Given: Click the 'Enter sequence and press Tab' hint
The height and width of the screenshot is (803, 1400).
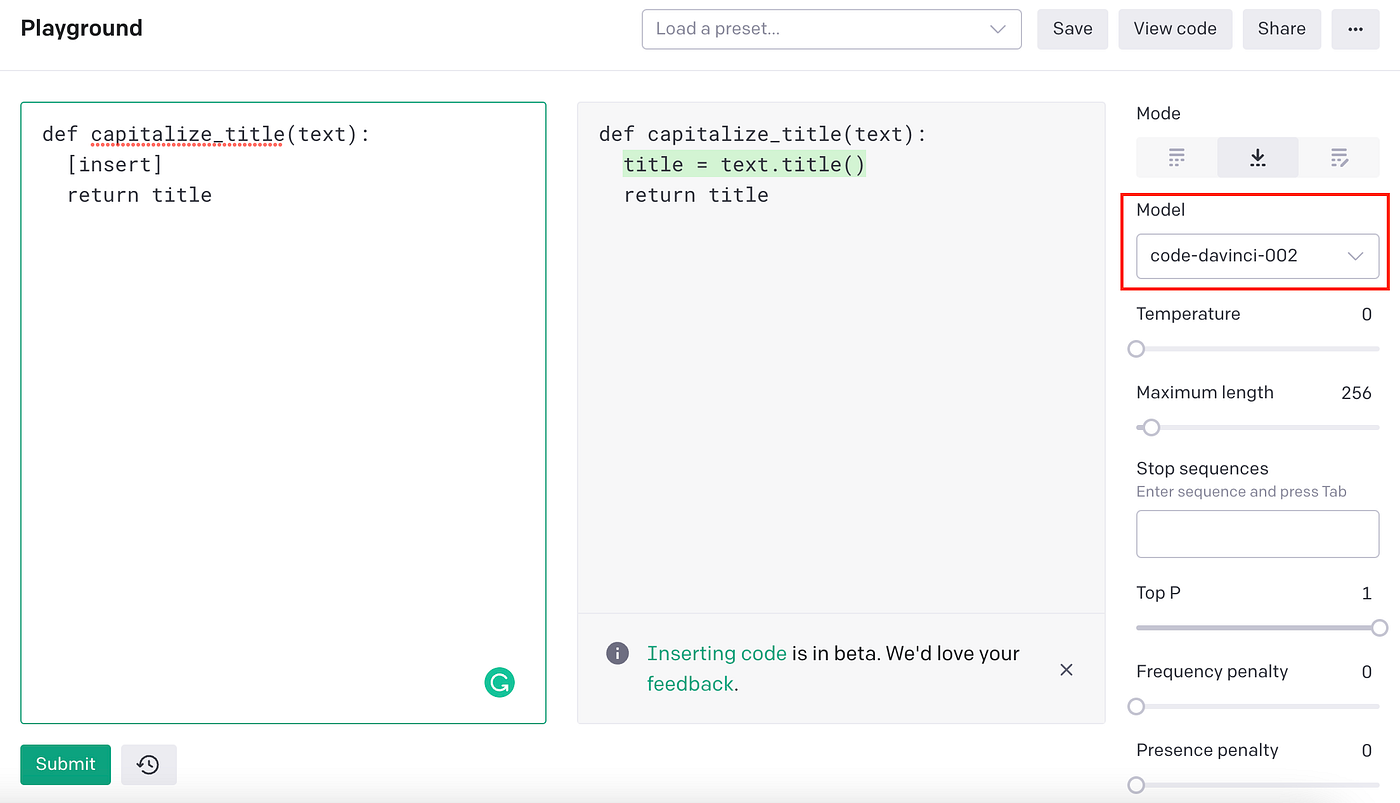Looking at the screenshot, I should point(1241,492).
